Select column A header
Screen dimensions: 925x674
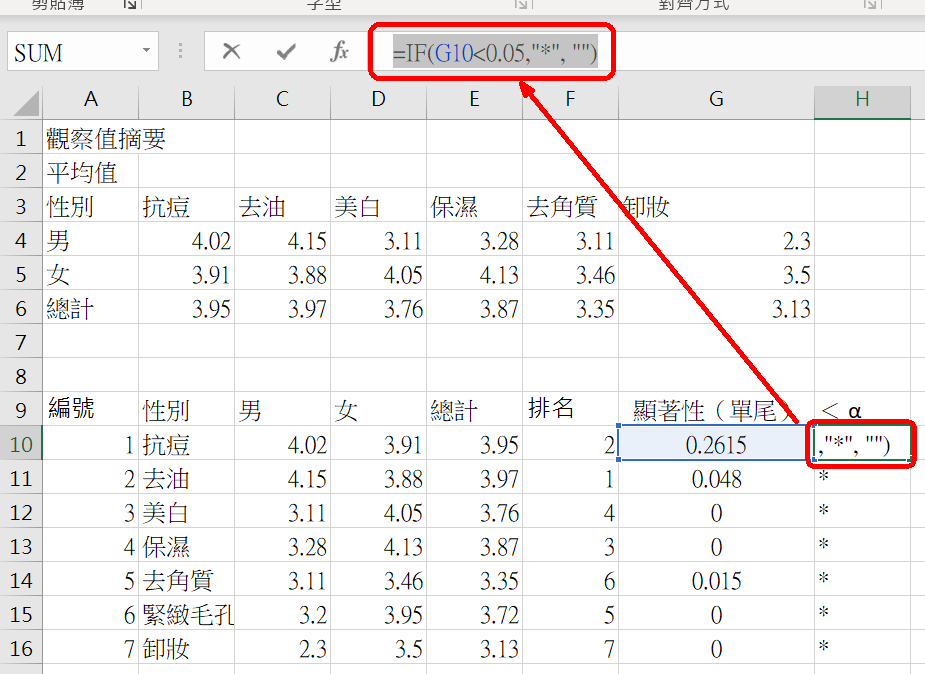[90, 99]
